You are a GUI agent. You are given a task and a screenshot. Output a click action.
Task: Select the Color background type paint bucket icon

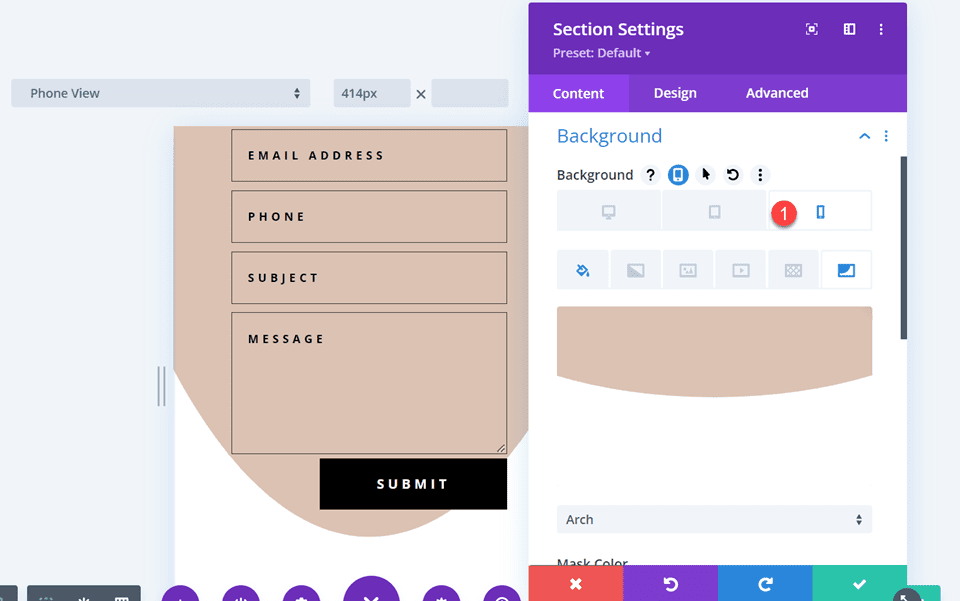(583, 269)
